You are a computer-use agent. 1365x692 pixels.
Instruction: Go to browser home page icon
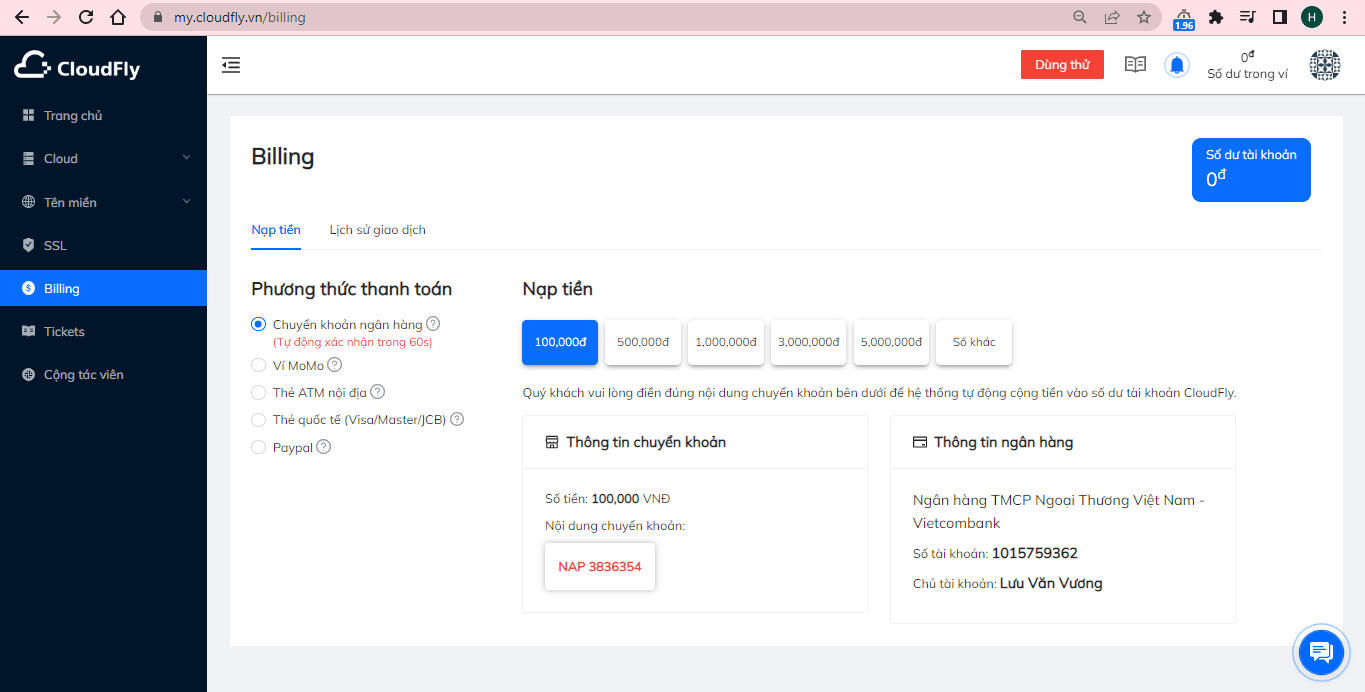click(118, 17)
